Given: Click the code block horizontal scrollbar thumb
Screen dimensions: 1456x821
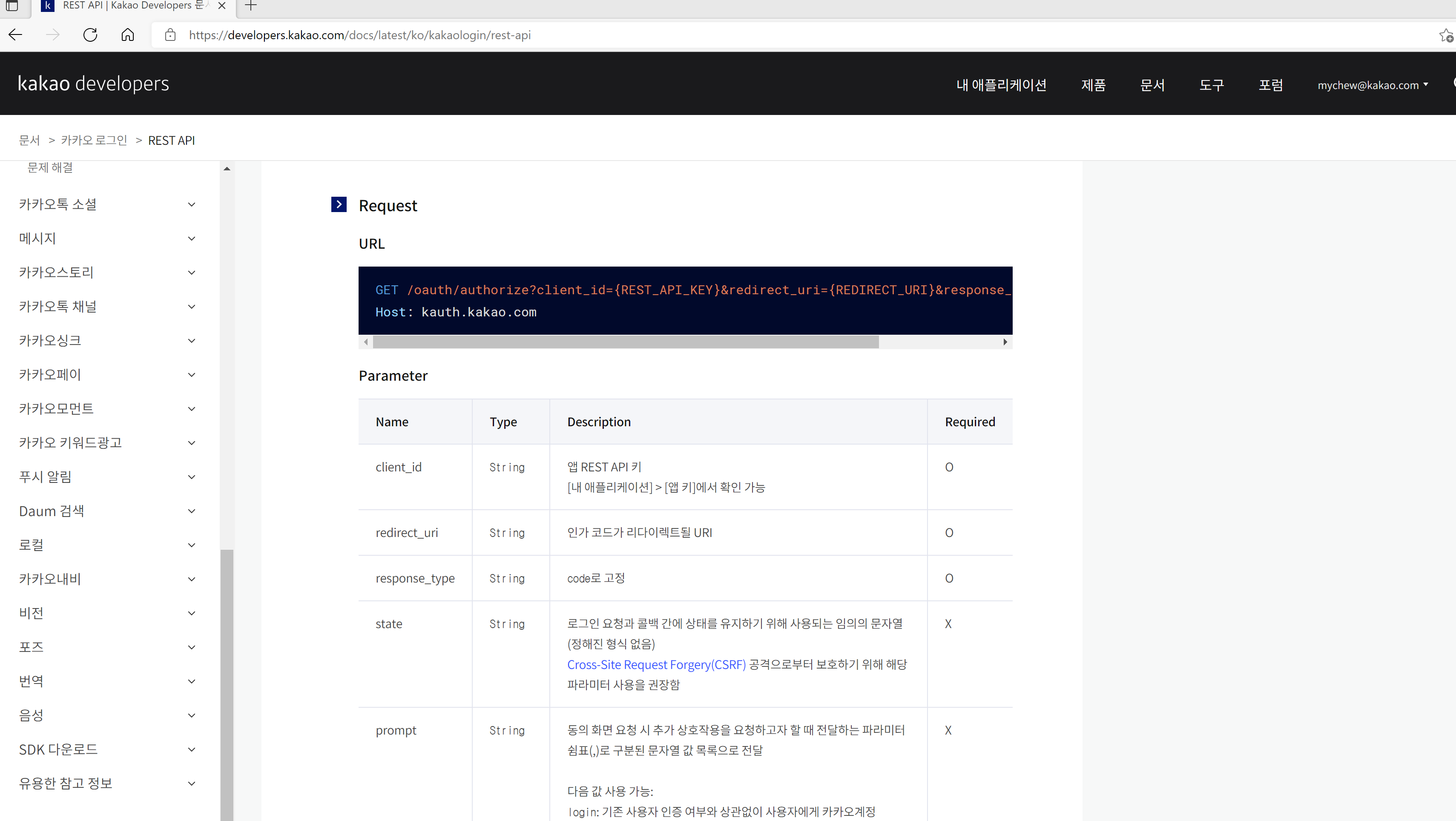Looking at the screenshot, I should (x=625, y=342).
